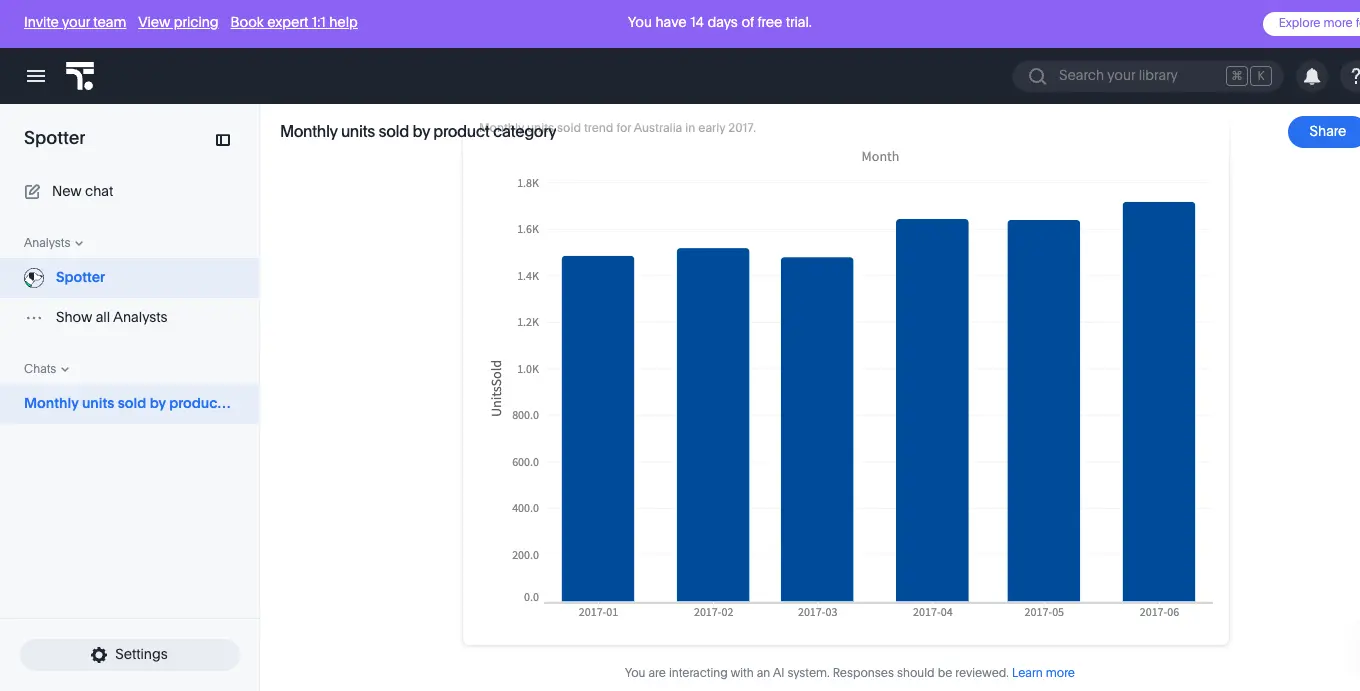The width and height of the screenshot is (1360, 691).
Task: Click the Month axis title
Action: (880, 157)
